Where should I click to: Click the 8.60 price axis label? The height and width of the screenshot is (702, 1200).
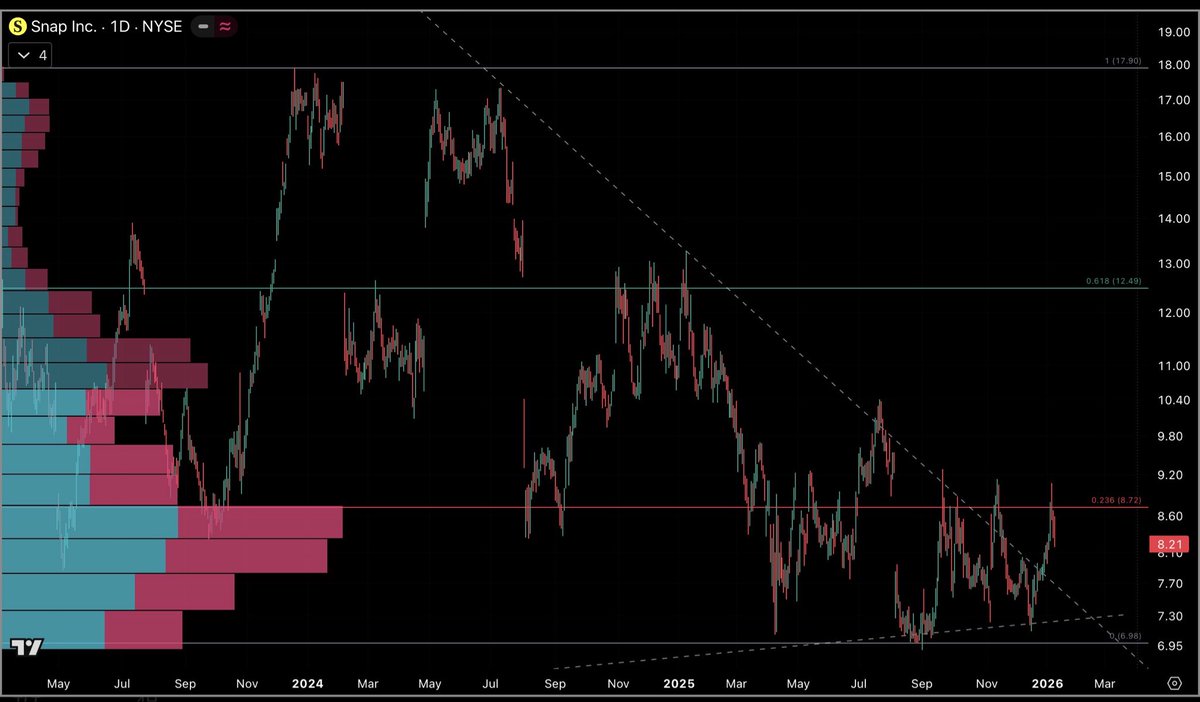1172,517
